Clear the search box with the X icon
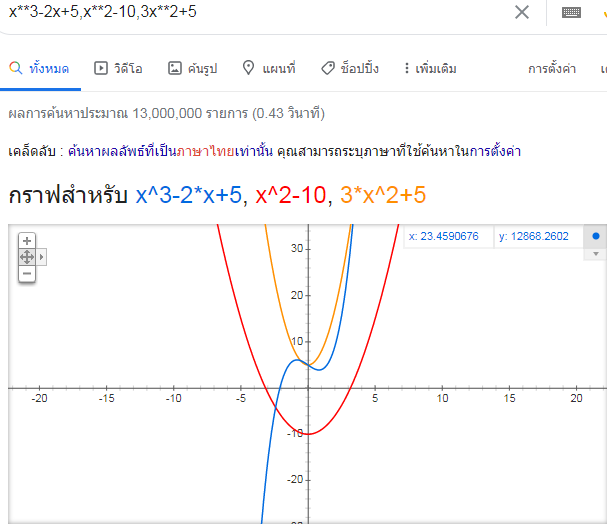This screenshot has width=607, height=526. pos(521,12)
